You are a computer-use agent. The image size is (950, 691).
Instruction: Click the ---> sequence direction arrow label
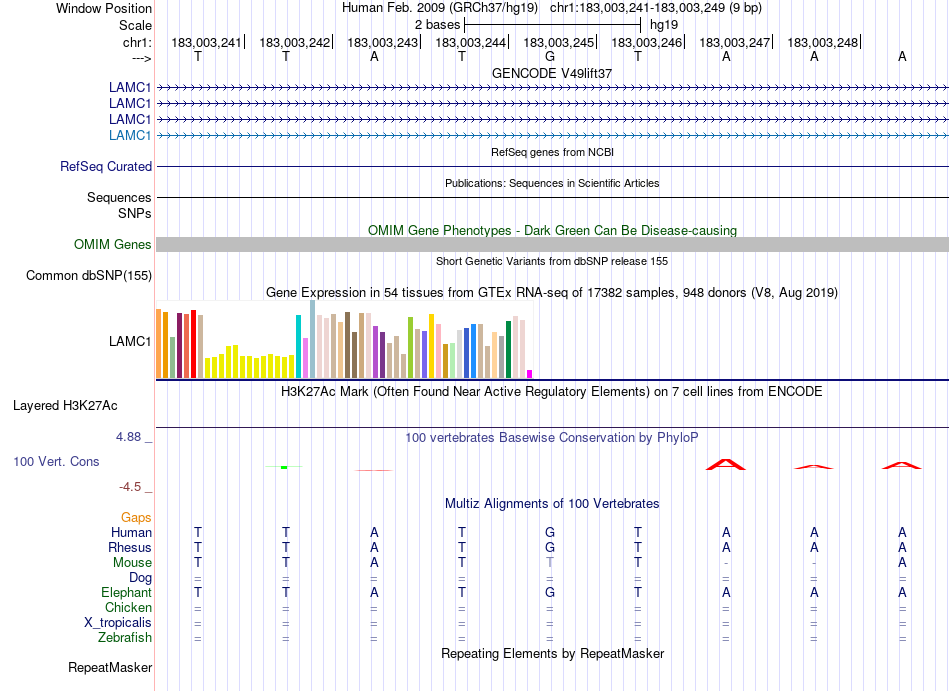[x=141, y=58]
